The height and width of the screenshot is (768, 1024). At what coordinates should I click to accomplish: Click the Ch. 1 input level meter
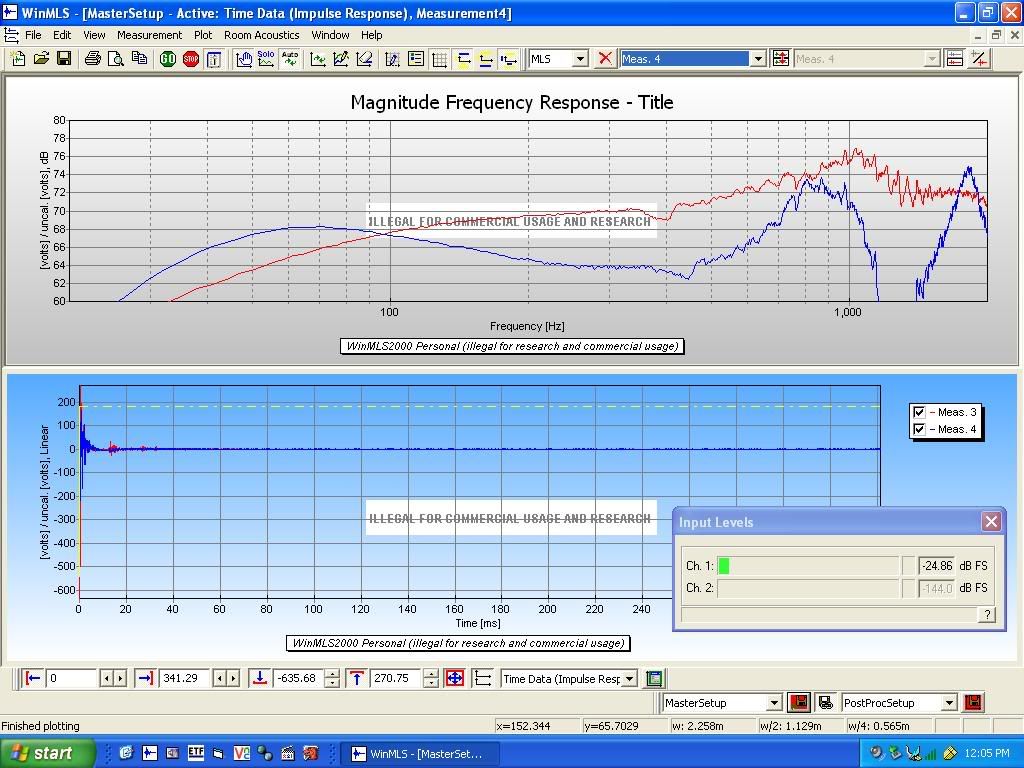tap(808, 566)
